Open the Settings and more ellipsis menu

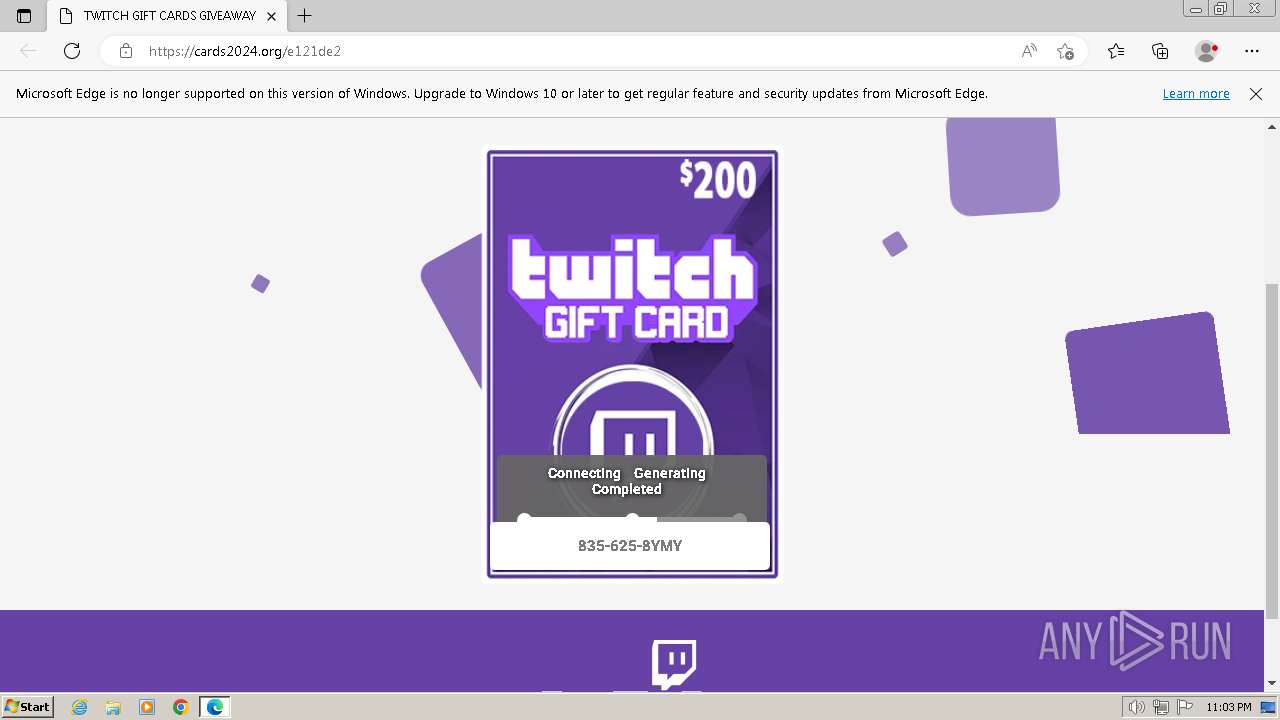[1252, 51]
